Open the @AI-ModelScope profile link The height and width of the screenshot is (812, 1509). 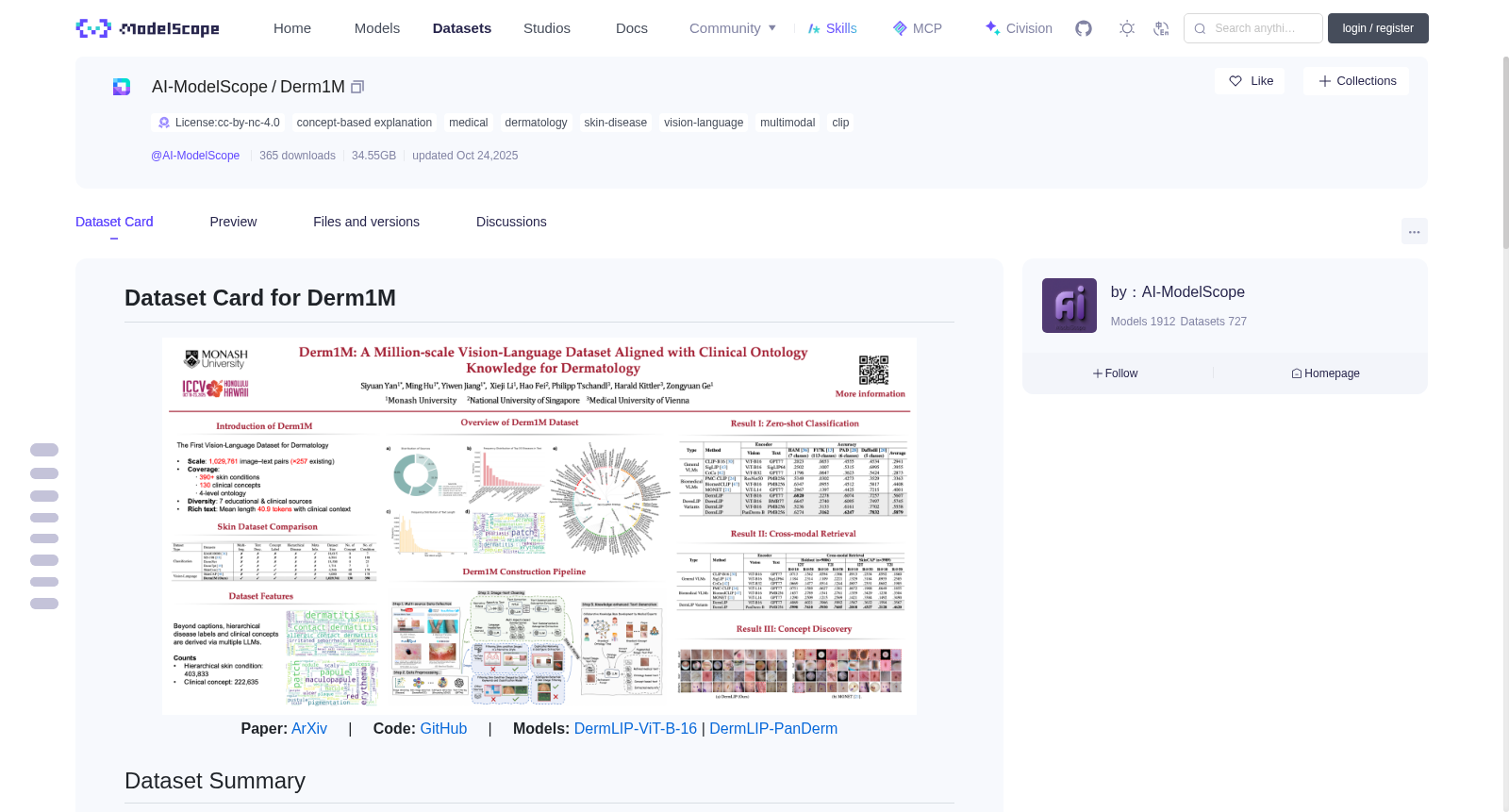pos(195,156)
